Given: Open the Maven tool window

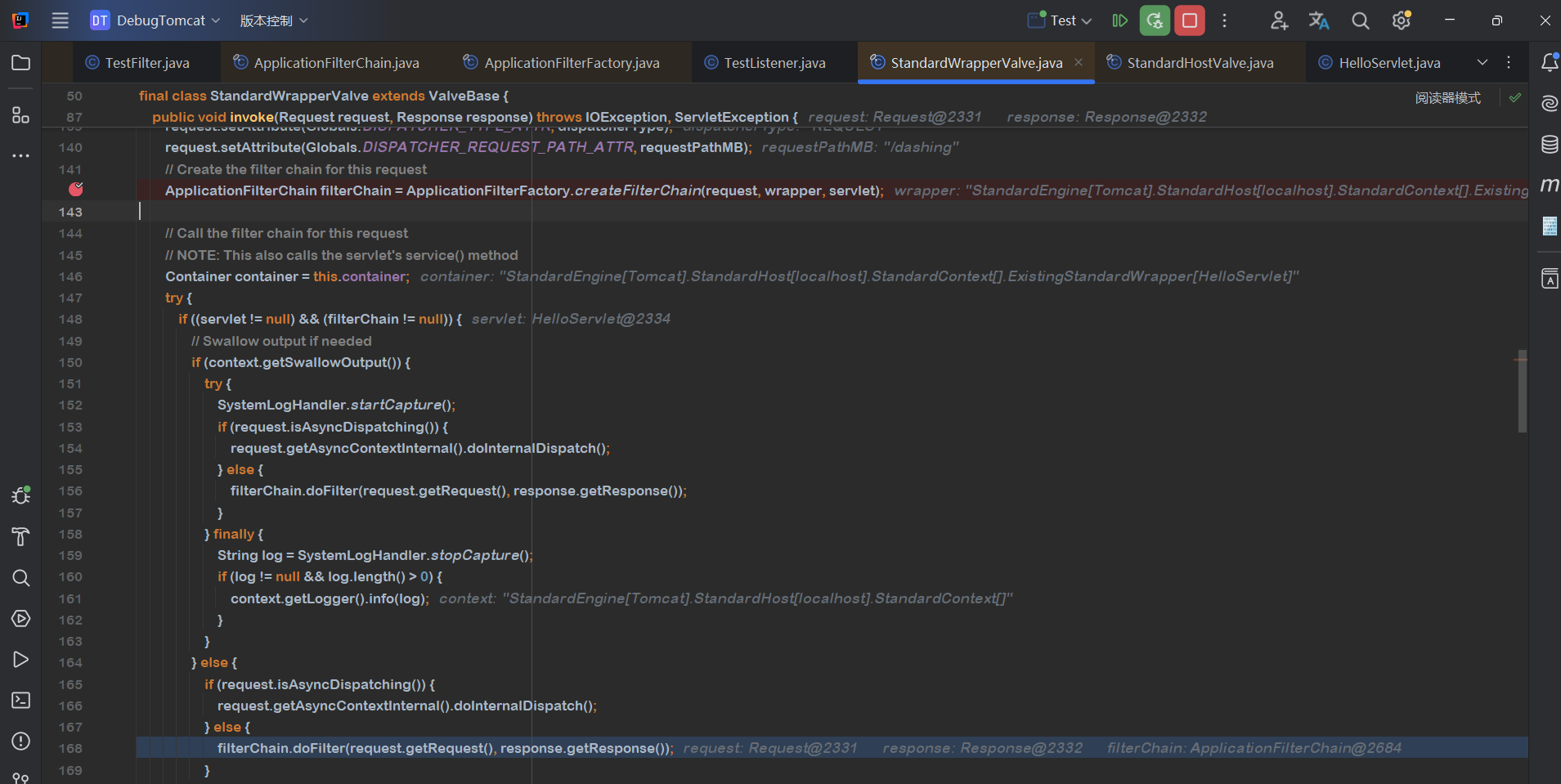Looking at the screenshot, I should coord(1549,185).
